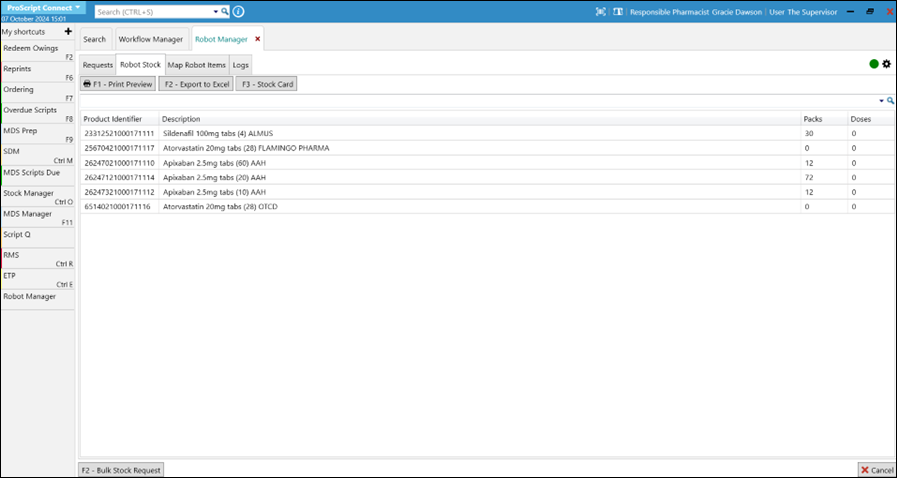
Task: Open ETP shortcut
Action: pyautogui.click(x=38, y=279)
